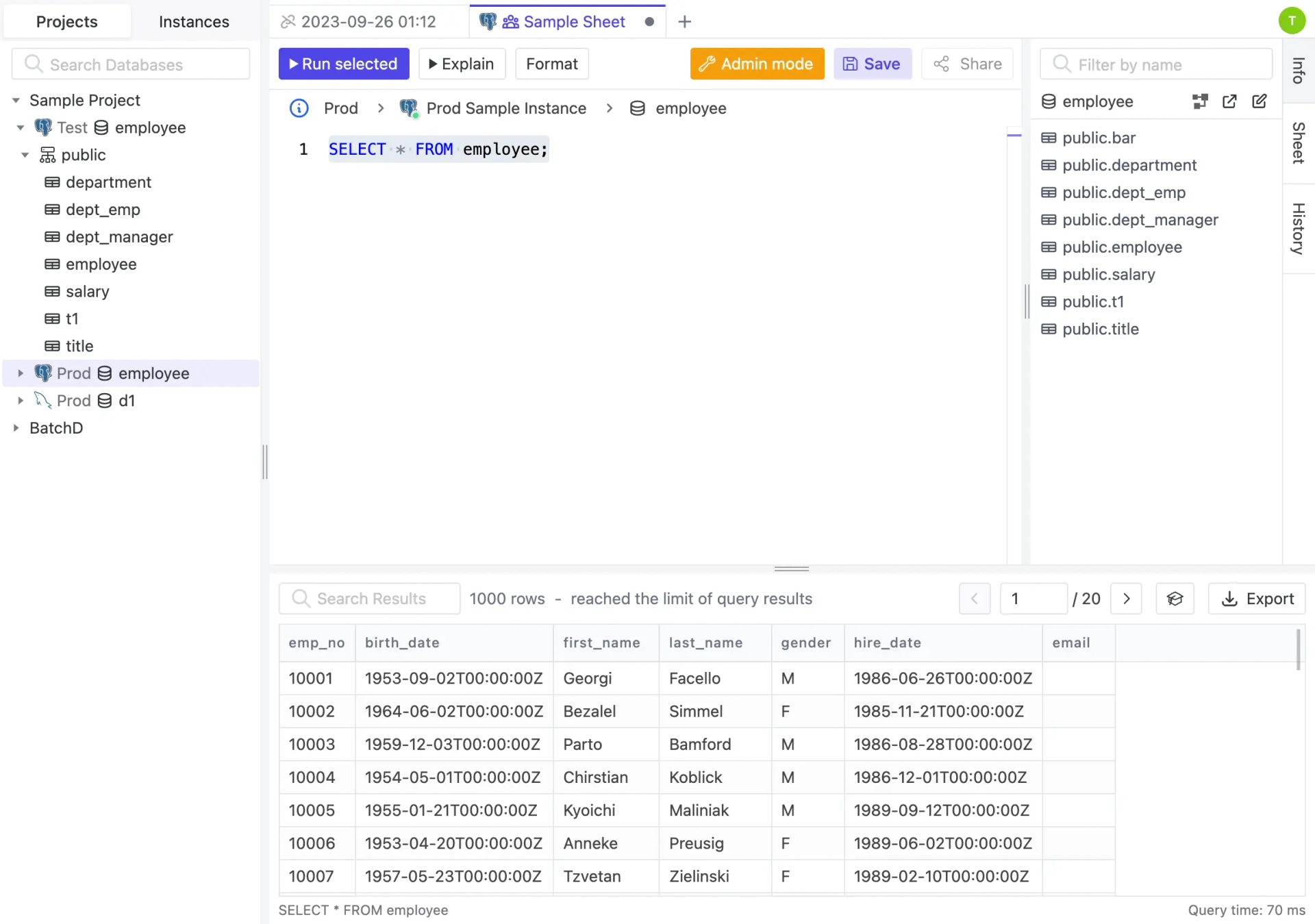Viewport: 1315px width, 924px height.
Task: Click the Save button
Action: point(872,64)
